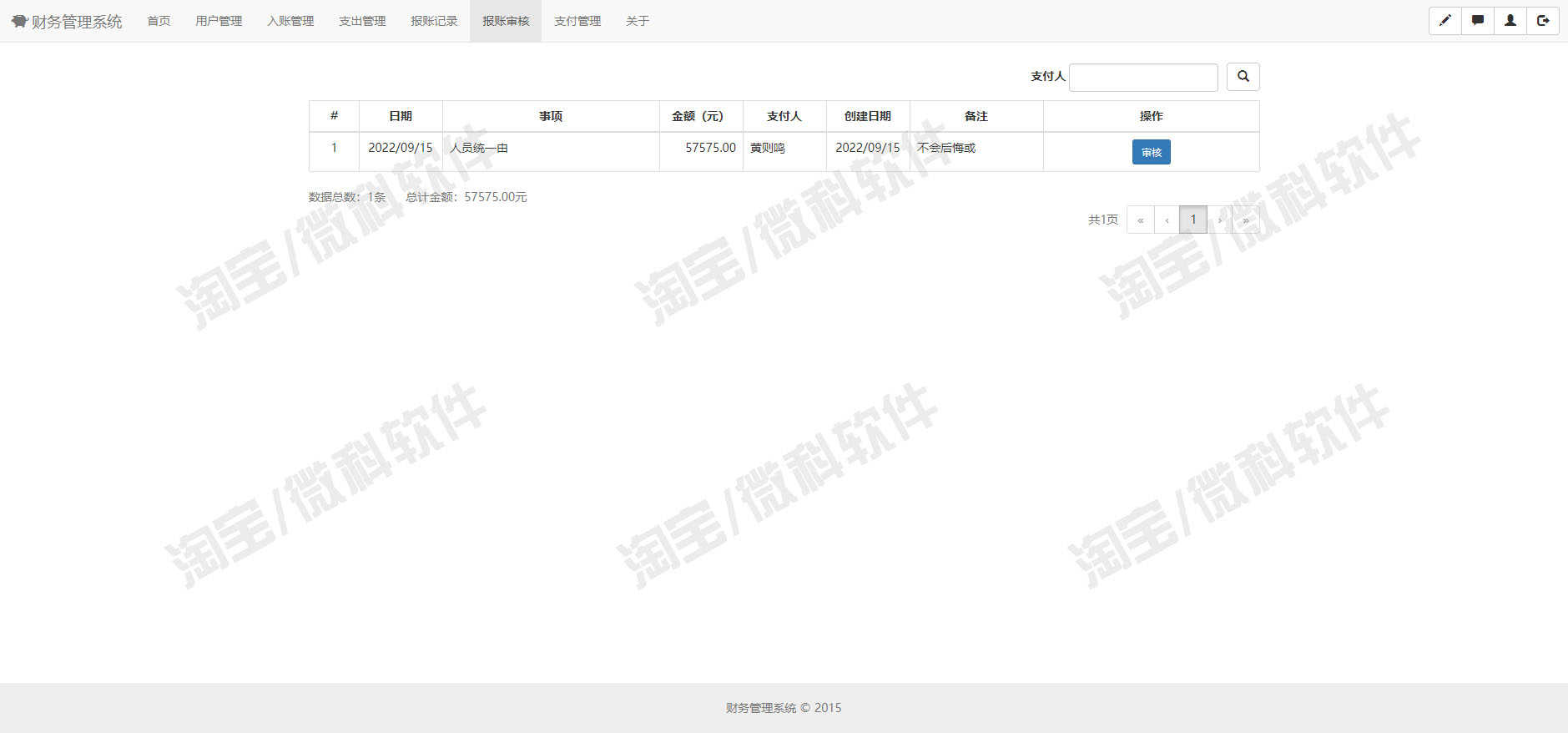Viewport: 1568px width, 733px height.
Task: Click the 不会后悔或 remark cell
Action: point(976,152)
